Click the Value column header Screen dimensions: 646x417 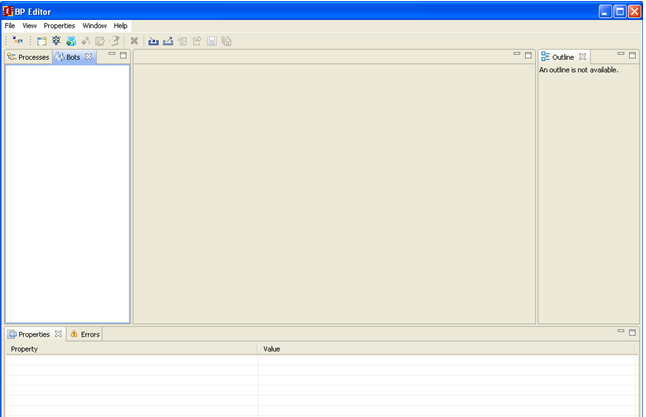coord(447,349)
